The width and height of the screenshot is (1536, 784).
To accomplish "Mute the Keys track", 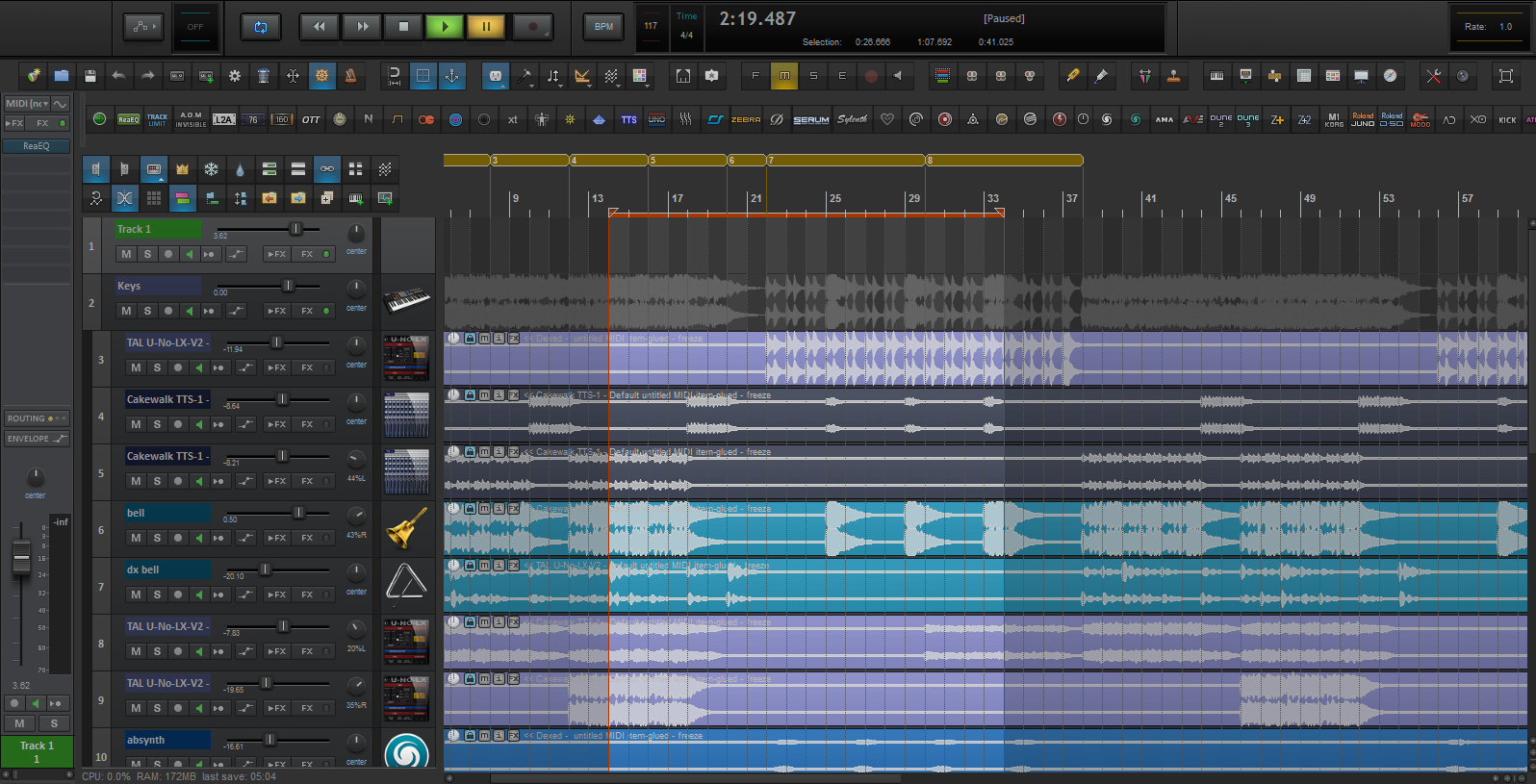I will point(126,311).
